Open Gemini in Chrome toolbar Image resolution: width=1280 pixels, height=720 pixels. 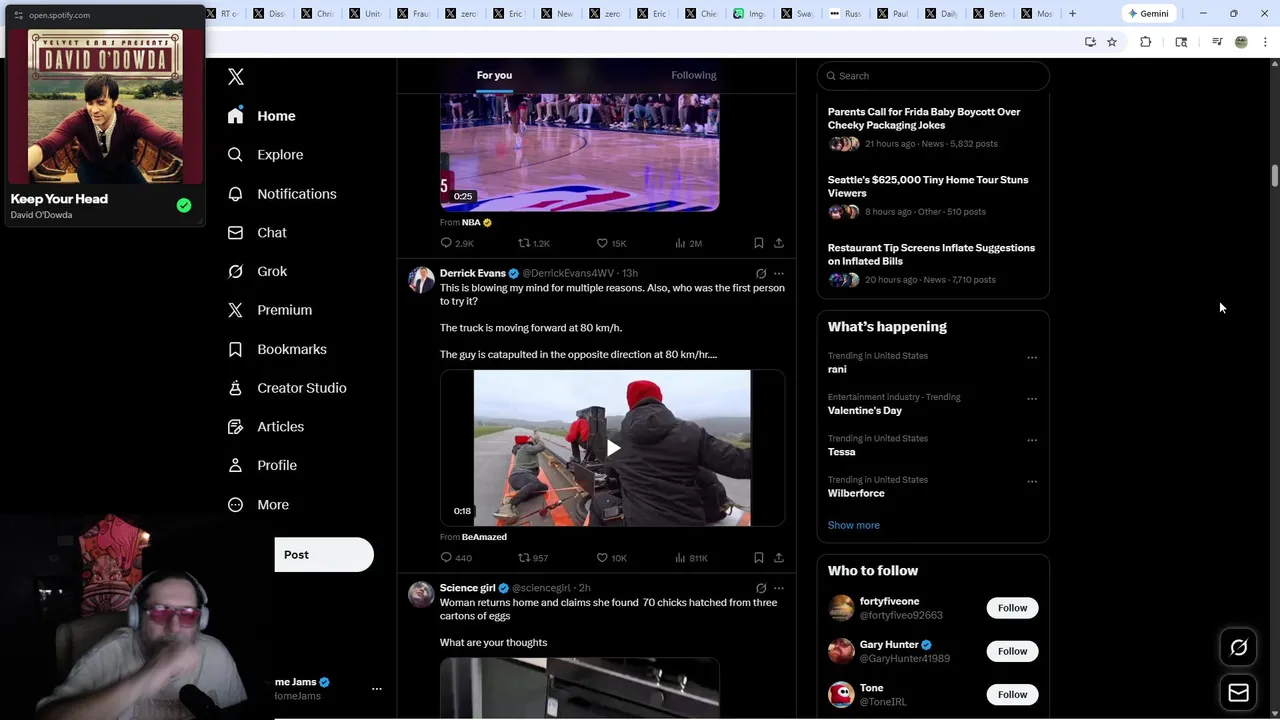pos(1149,14)
